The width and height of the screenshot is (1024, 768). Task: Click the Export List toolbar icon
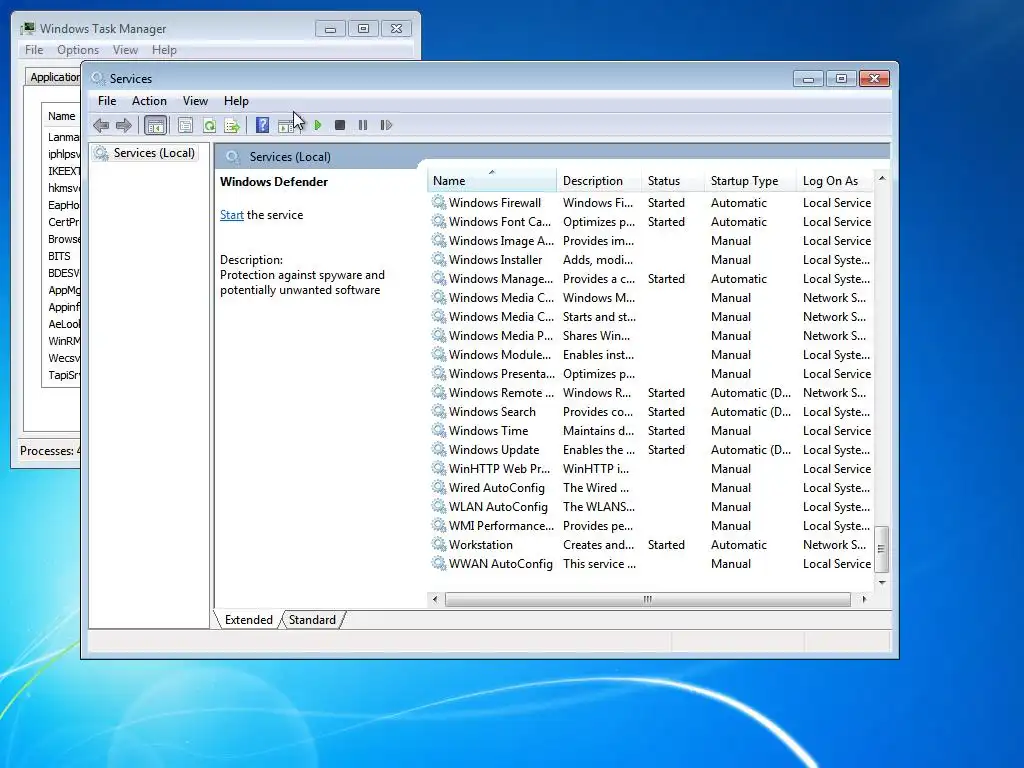pos(232,125)
